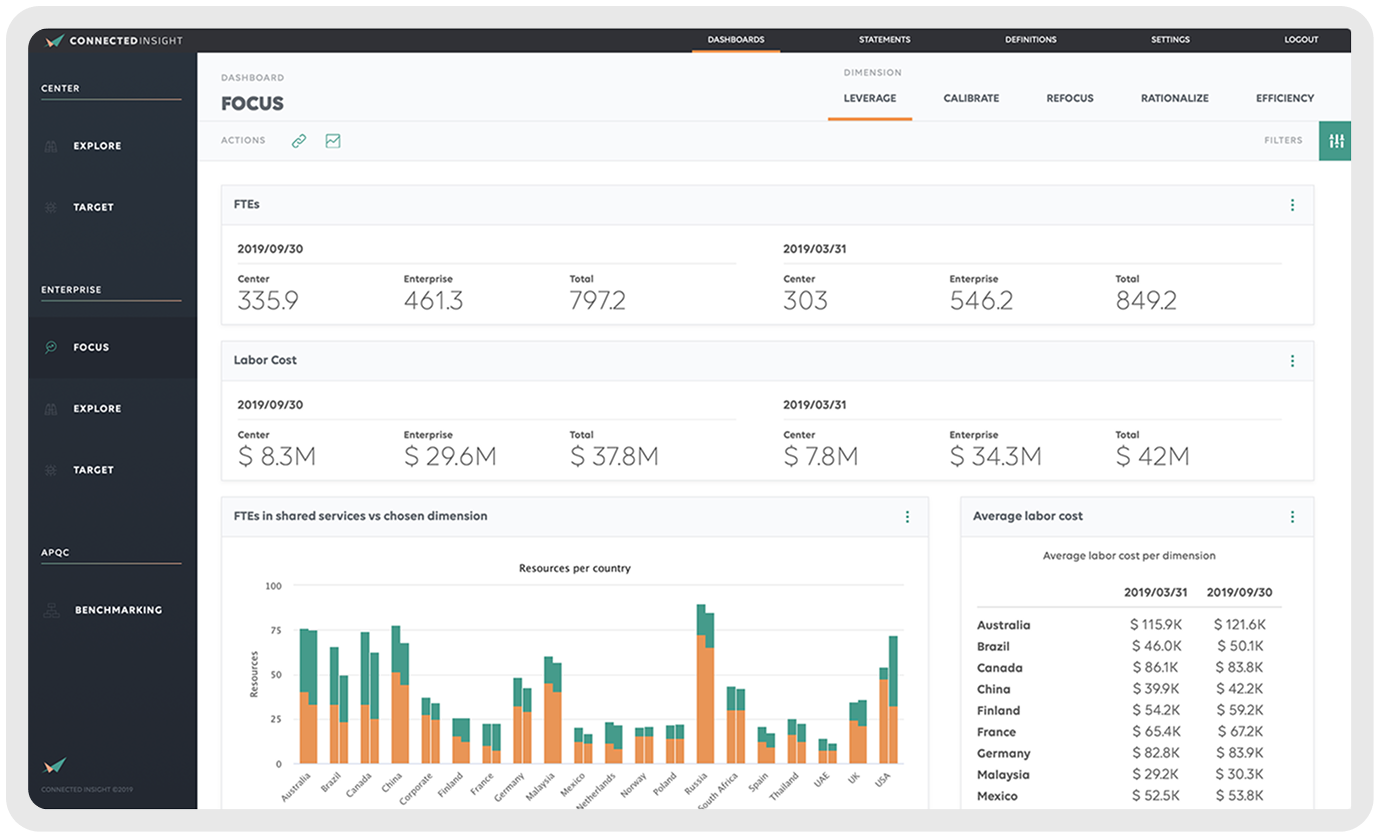Open the Statements menu in top navigation
1380x838 pixels.
point(884,40)
